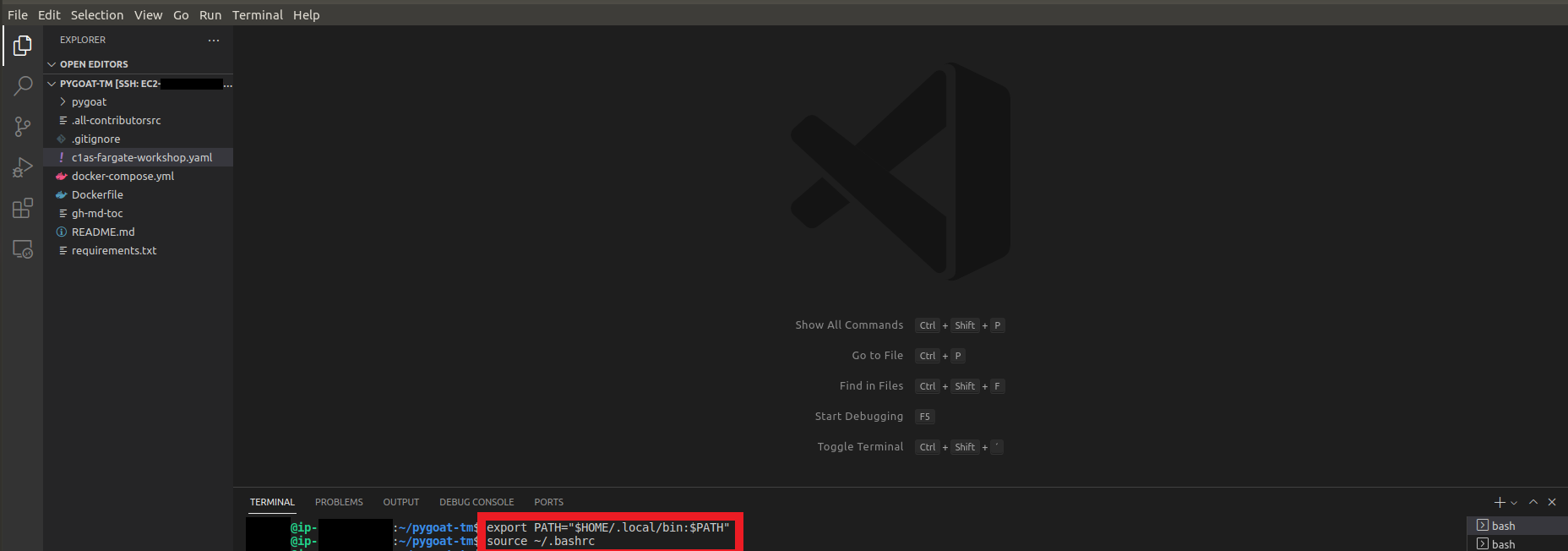Expand the pygoat folder
The height and width of the screenshot is (551, 1568).
pyautogui.click(x=138, y=101)
